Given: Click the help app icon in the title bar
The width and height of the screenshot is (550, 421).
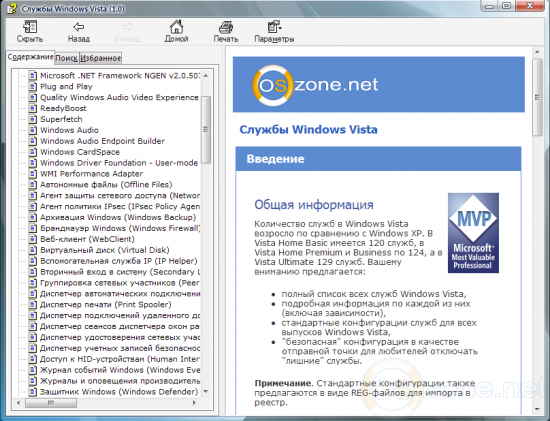Looking at the screenshot, I should pyautogui.click(x=12, y=8).
